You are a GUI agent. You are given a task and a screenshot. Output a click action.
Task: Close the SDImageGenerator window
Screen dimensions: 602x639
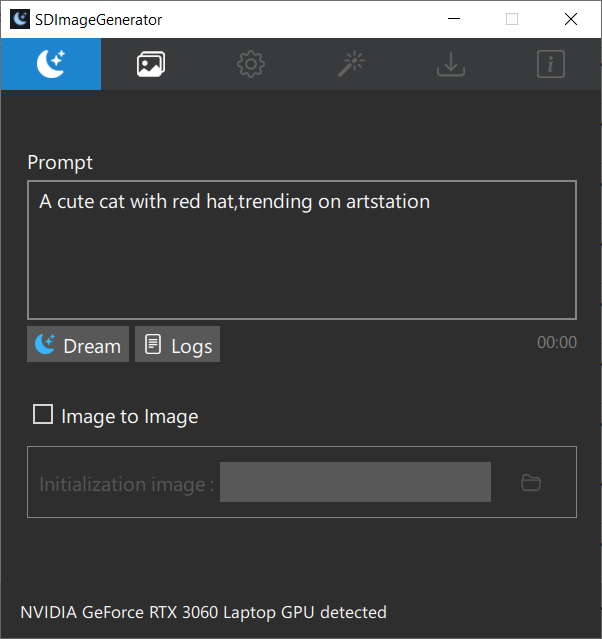coord(571,19)
